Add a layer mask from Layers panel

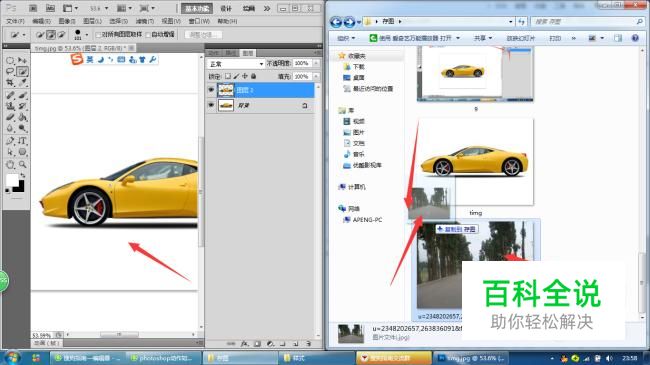257,343
